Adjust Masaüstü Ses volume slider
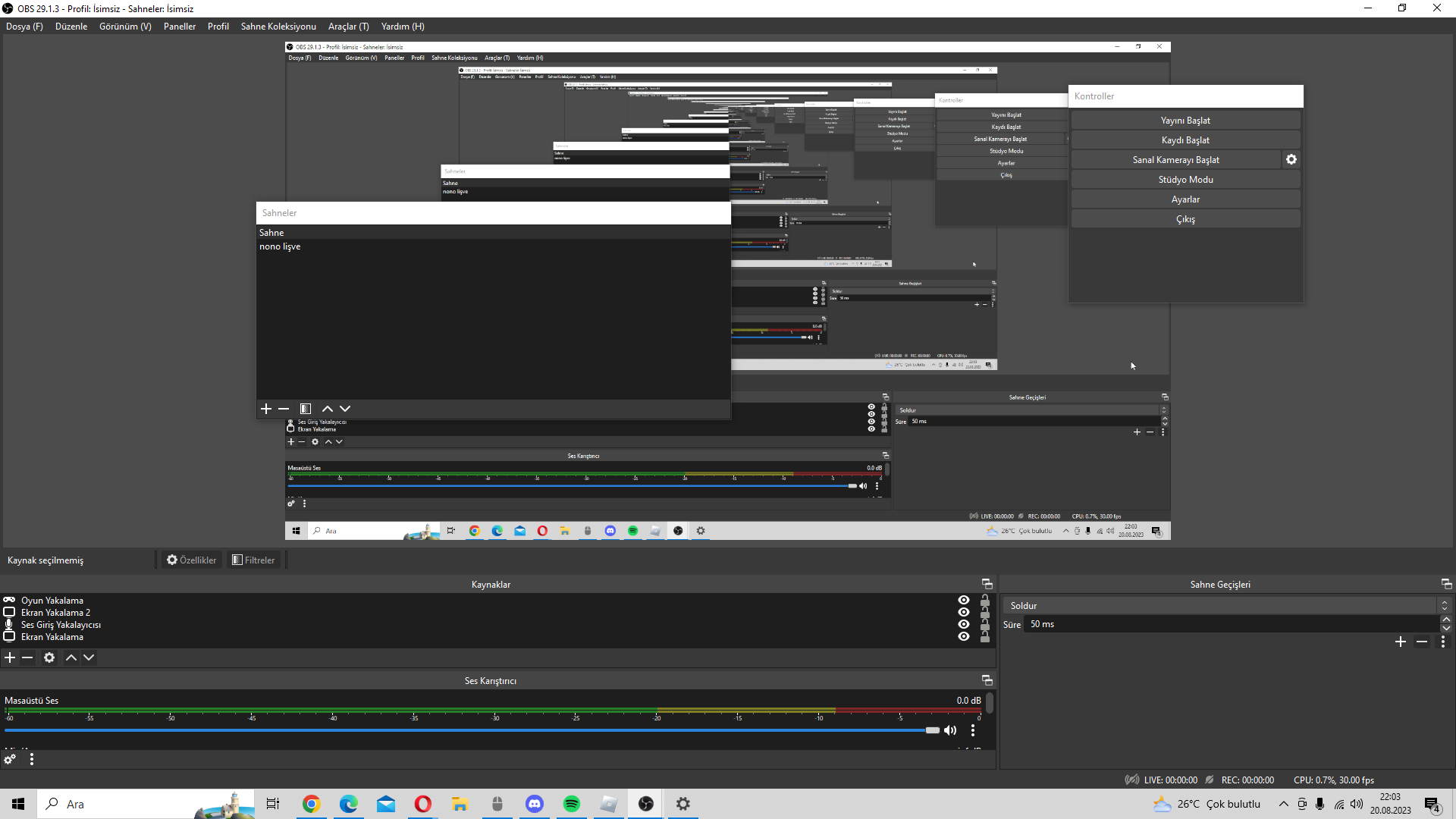1456x819 pixels. (932, 730)
